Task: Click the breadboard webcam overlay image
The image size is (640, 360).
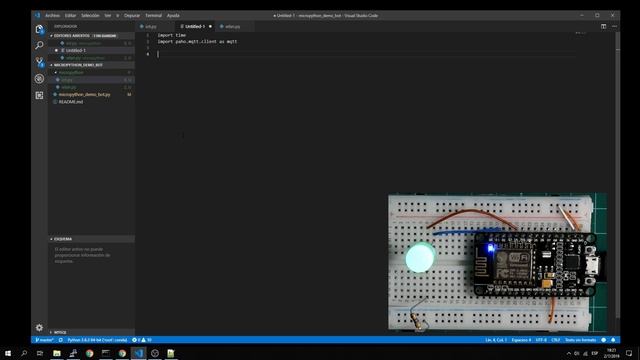Action: (x=497, y=262)
